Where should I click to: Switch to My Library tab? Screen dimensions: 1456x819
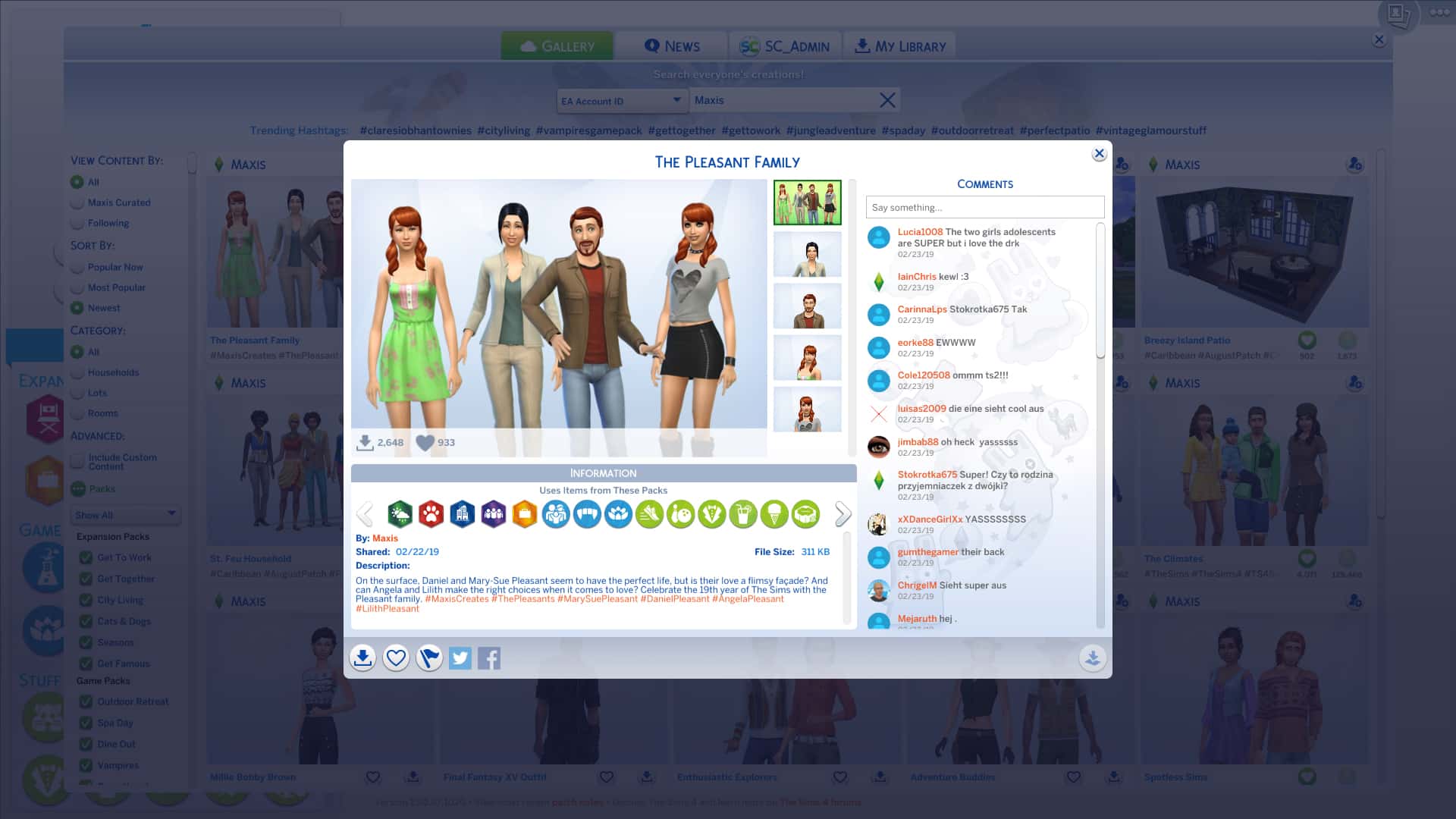(899, 46)
